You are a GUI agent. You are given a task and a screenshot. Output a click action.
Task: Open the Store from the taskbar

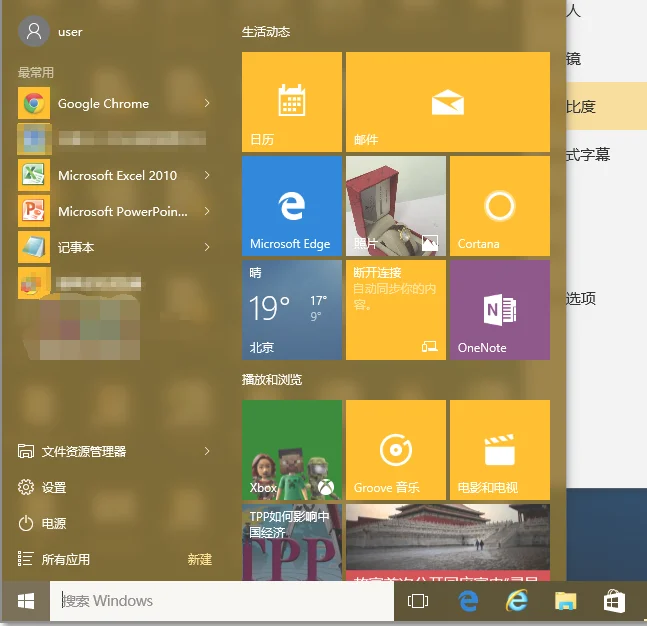(614, 601)
